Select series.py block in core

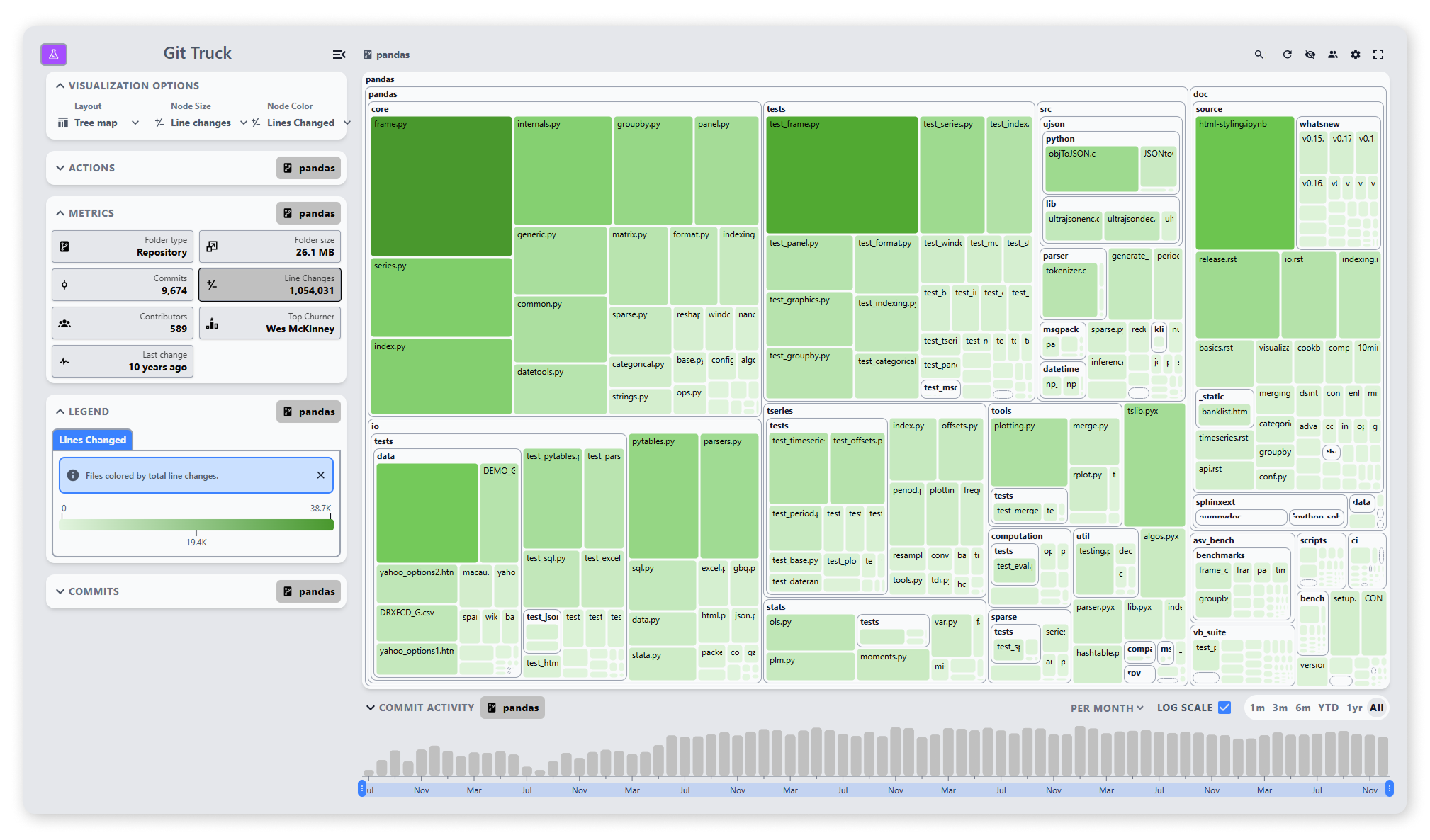441,297
